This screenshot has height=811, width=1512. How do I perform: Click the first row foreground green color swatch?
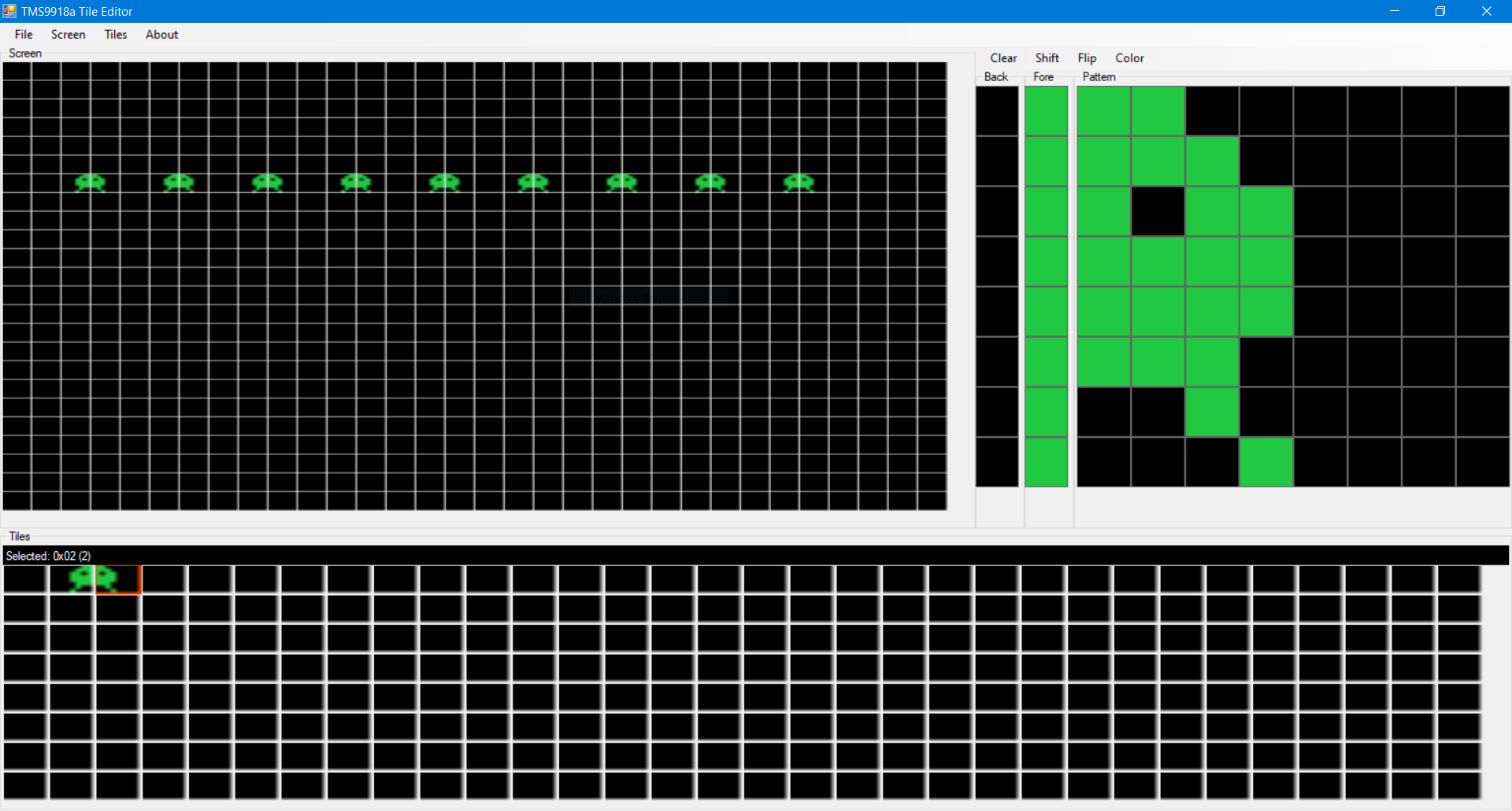[1046, 111]
